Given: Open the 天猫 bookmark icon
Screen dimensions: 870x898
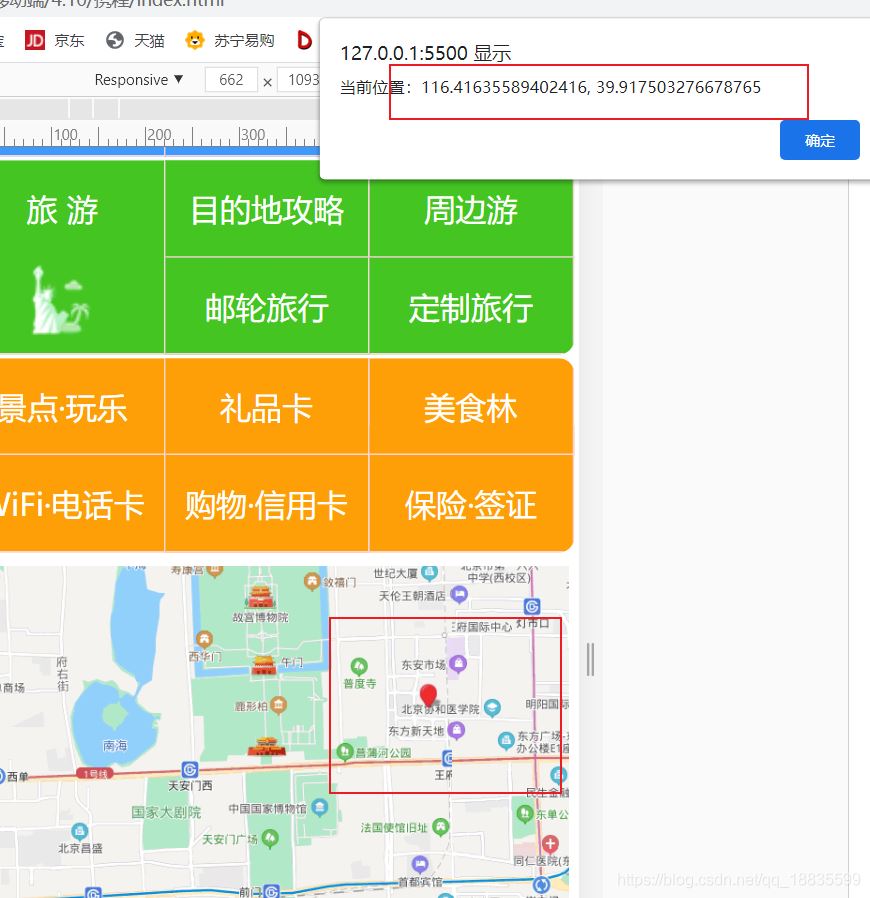Looking at the screenshot, I should point(115,40).
